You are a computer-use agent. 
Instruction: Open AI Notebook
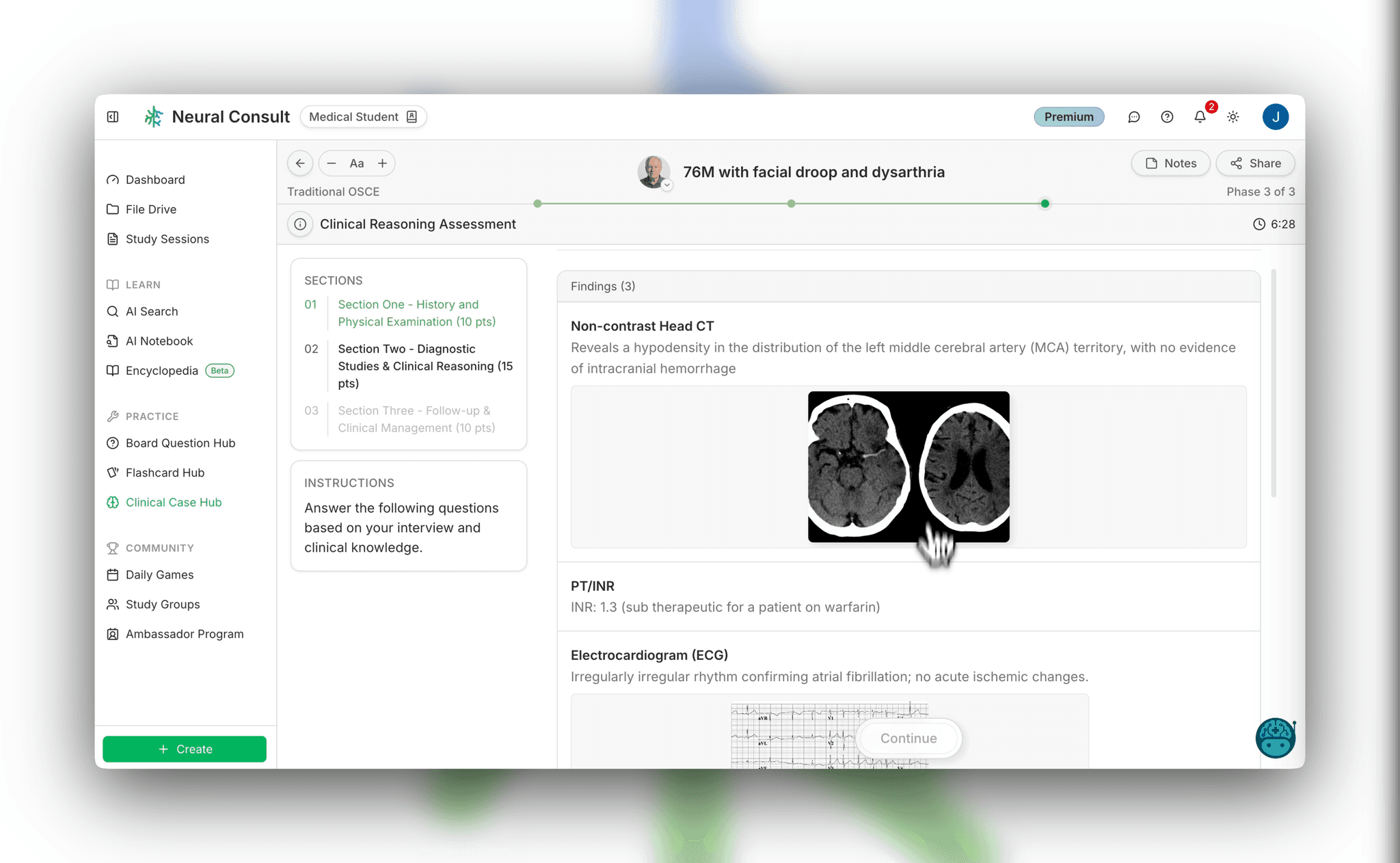click(159, 341)
